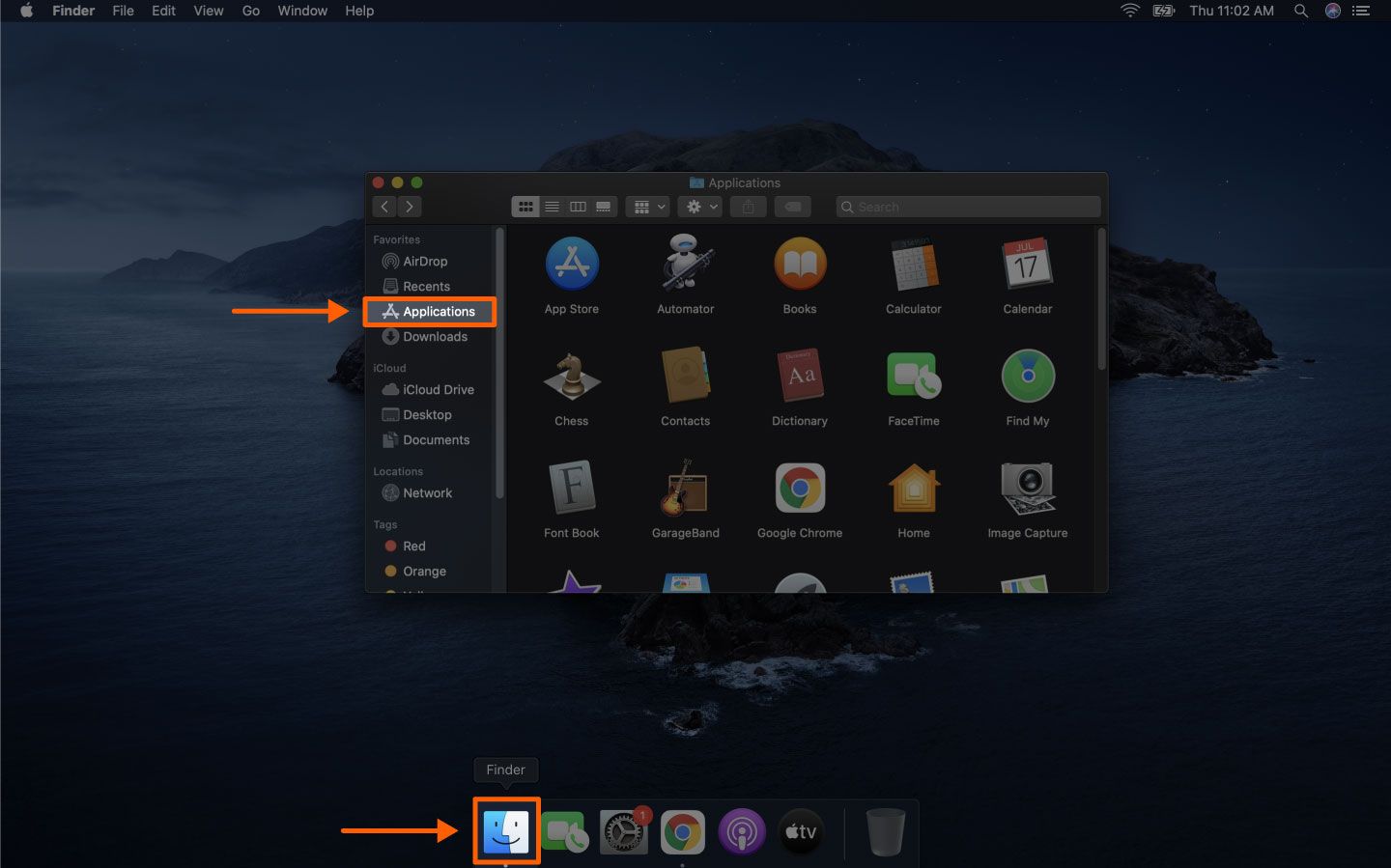
Task: Select Applications in the sidebar
Action: 429,312
